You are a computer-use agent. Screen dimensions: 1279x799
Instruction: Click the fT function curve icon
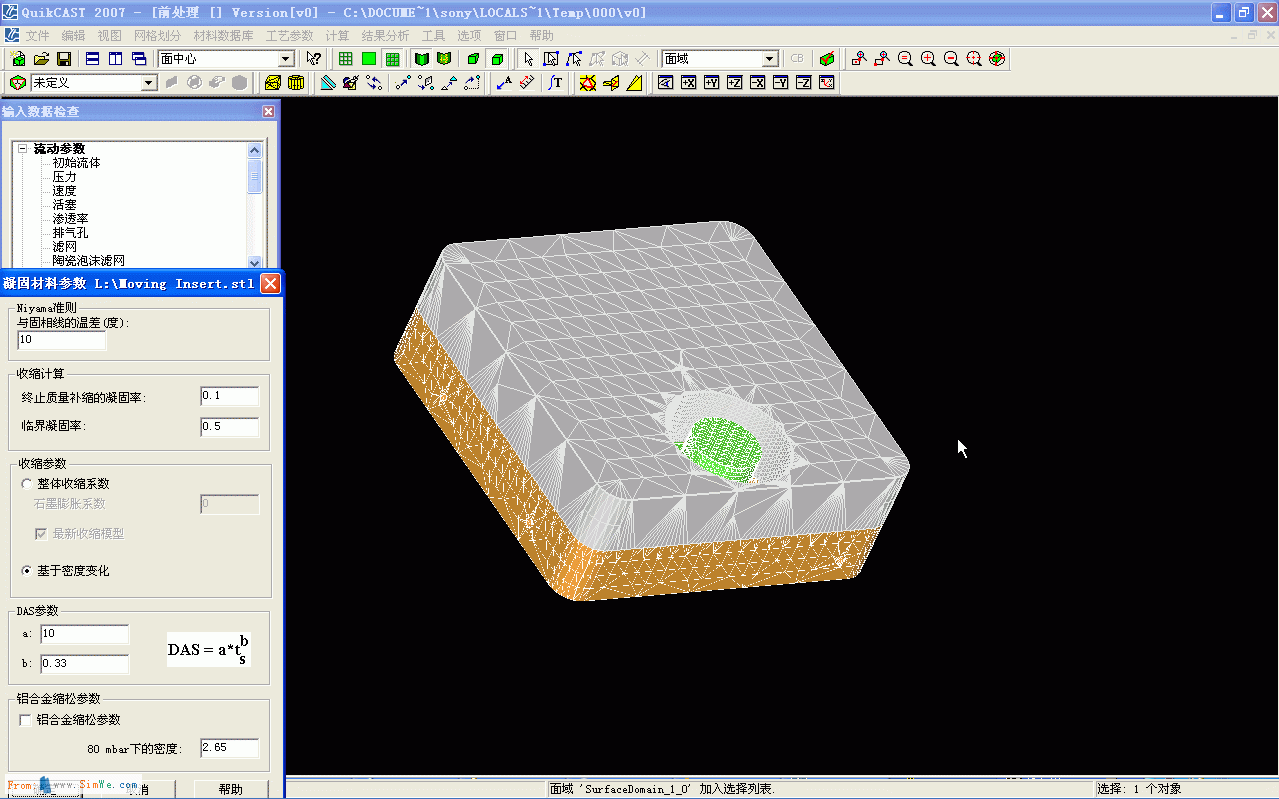click(x=555, y=83)
